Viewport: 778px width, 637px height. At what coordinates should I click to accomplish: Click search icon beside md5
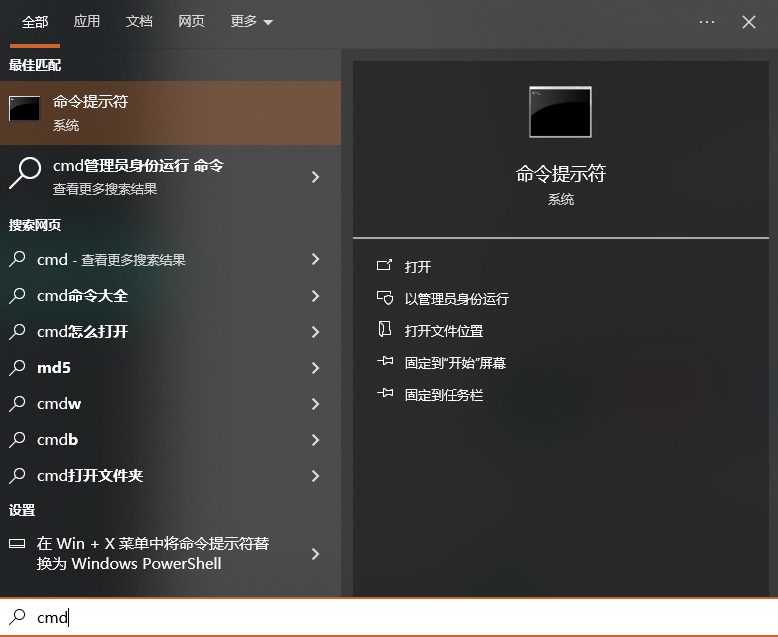tap(17, 368)
